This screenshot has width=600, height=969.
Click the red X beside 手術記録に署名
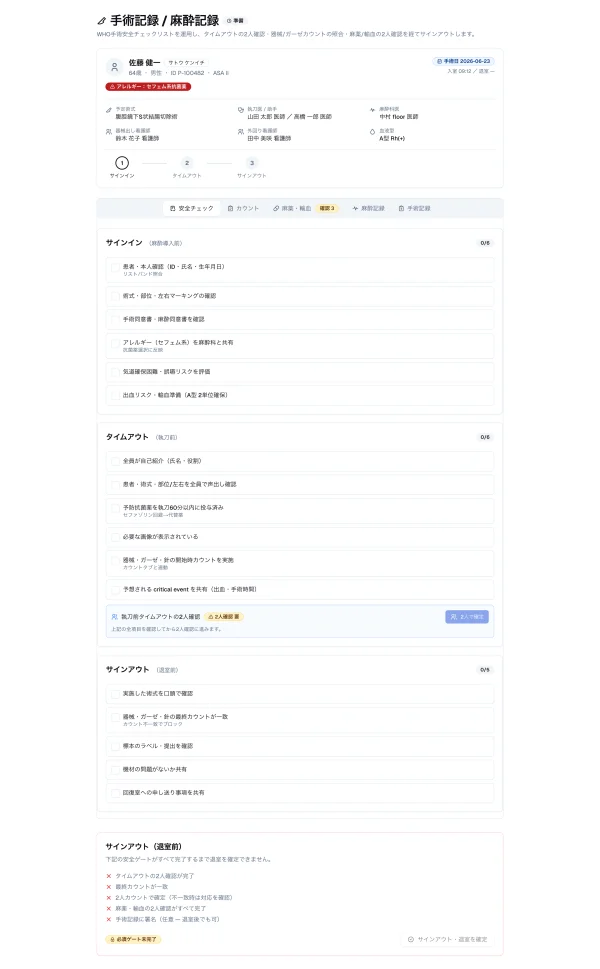coord(109,920)
